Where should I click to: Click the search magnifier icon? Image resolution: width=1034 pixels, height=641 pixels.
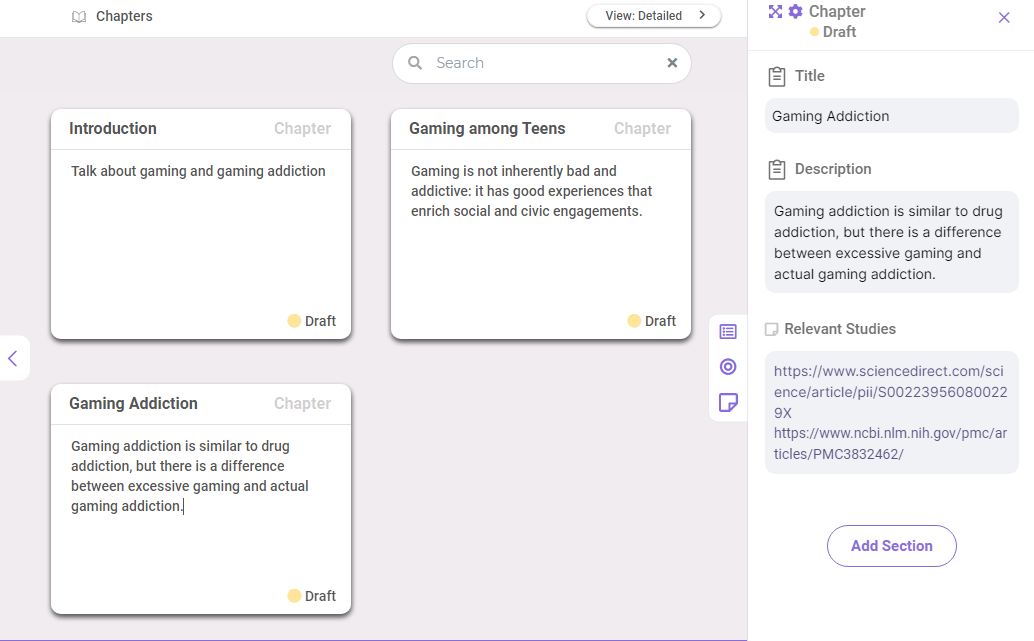[x=415, y=63]
